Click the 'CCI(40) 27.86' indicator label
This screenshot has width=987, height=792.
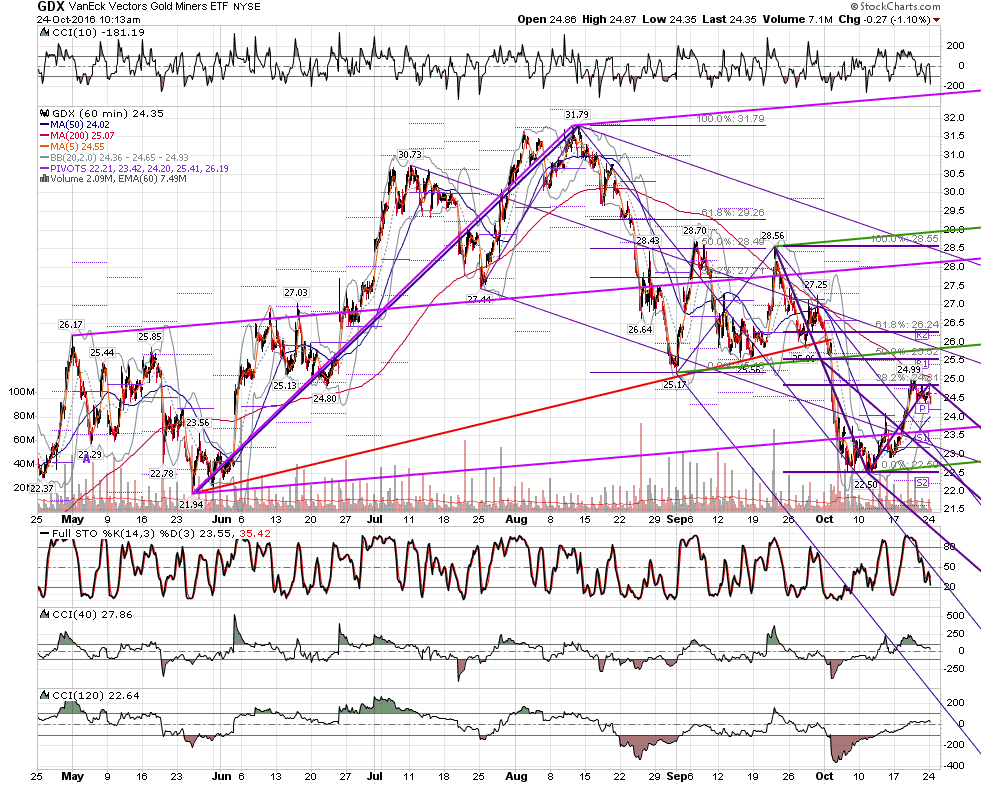tap(93, 614)
